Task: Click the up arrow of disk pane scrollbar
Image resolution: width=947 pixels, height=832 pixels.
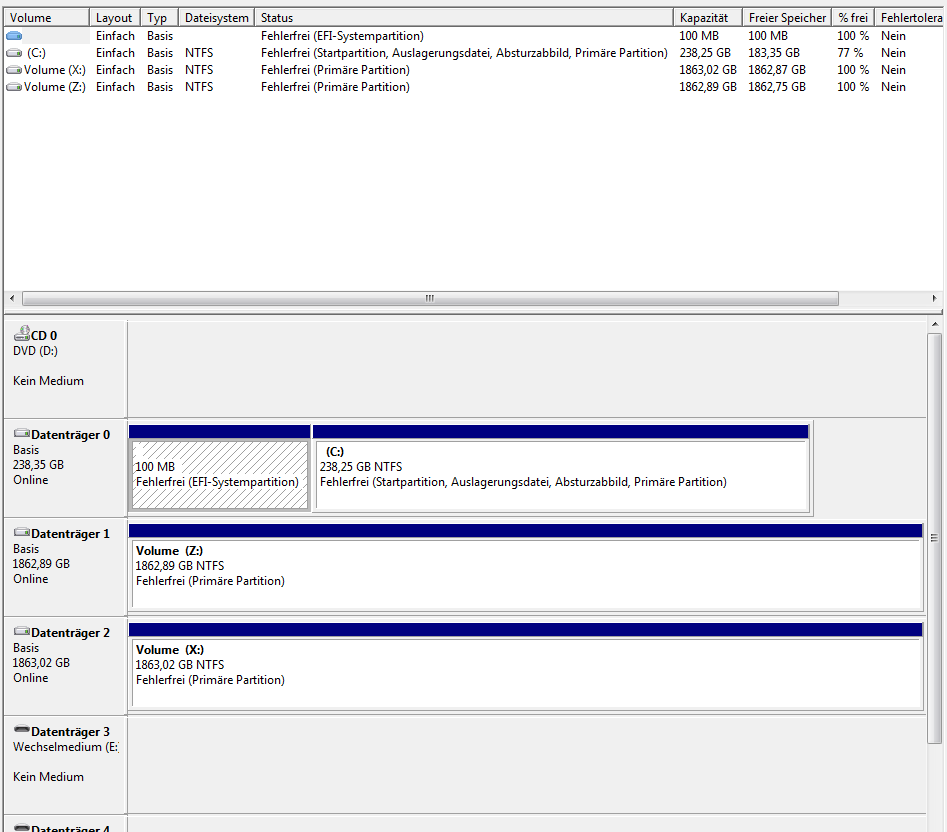Action: 935,324
